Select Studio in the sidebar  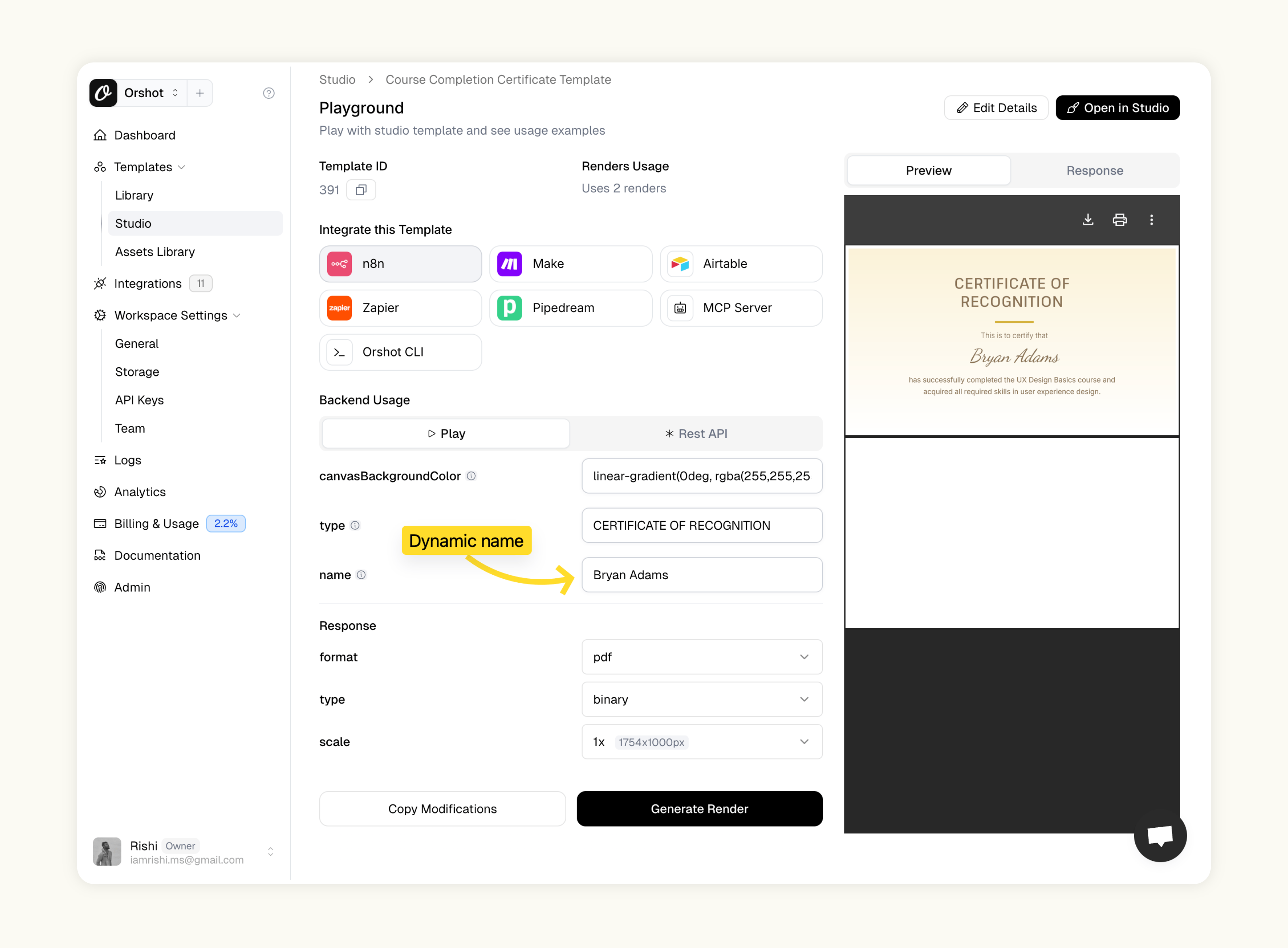[195, 223]
